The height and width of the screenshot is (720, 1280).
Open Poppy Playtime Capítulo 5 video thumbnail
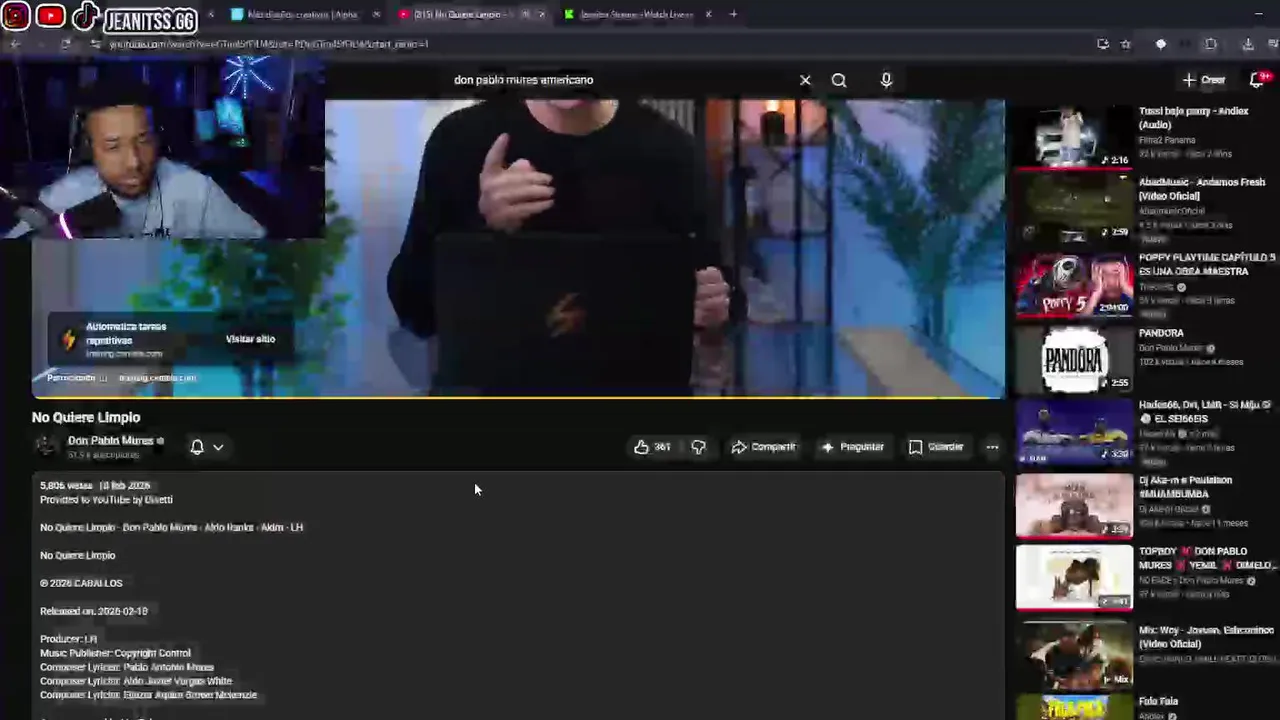click(1074, 285)
